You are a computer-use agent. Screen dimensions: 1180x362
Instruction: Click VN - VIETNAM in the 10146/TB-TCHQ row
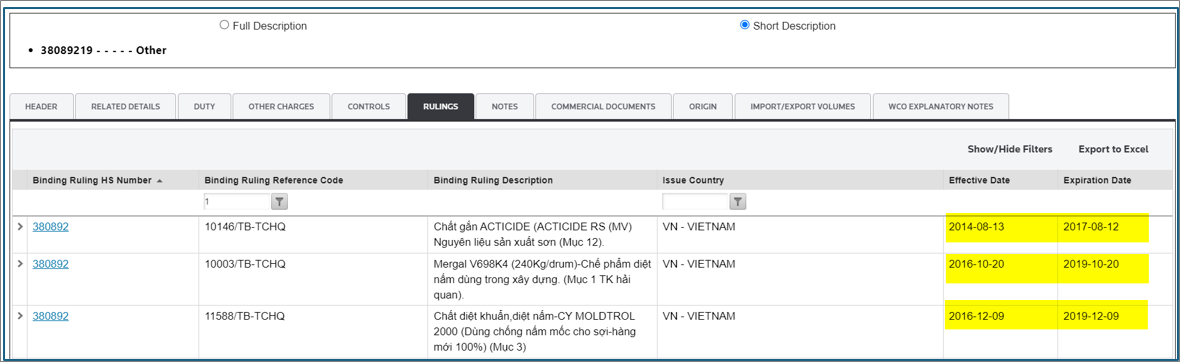699,227
